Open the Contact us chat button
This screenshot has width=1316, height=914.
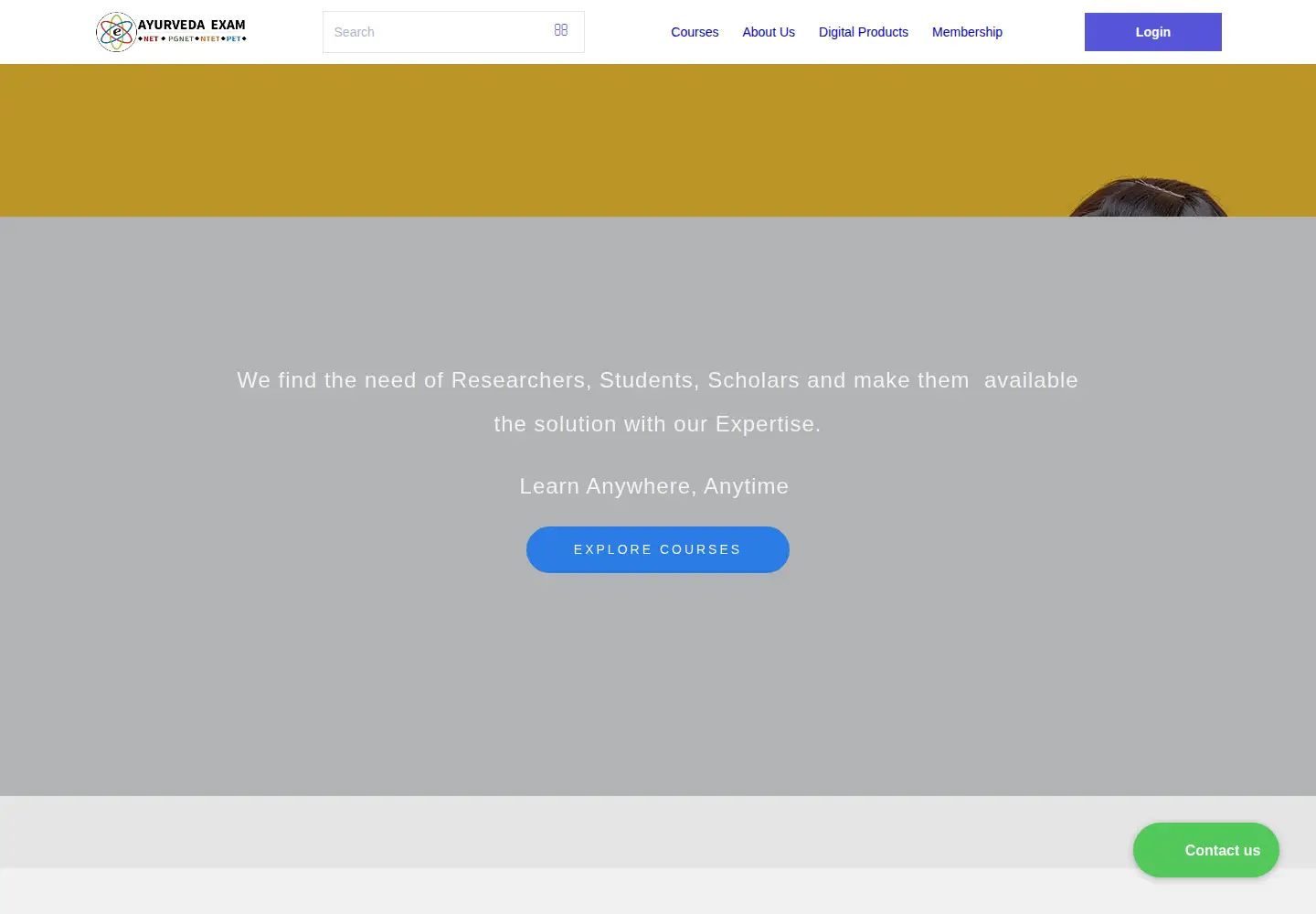[x=1206, y=850]
